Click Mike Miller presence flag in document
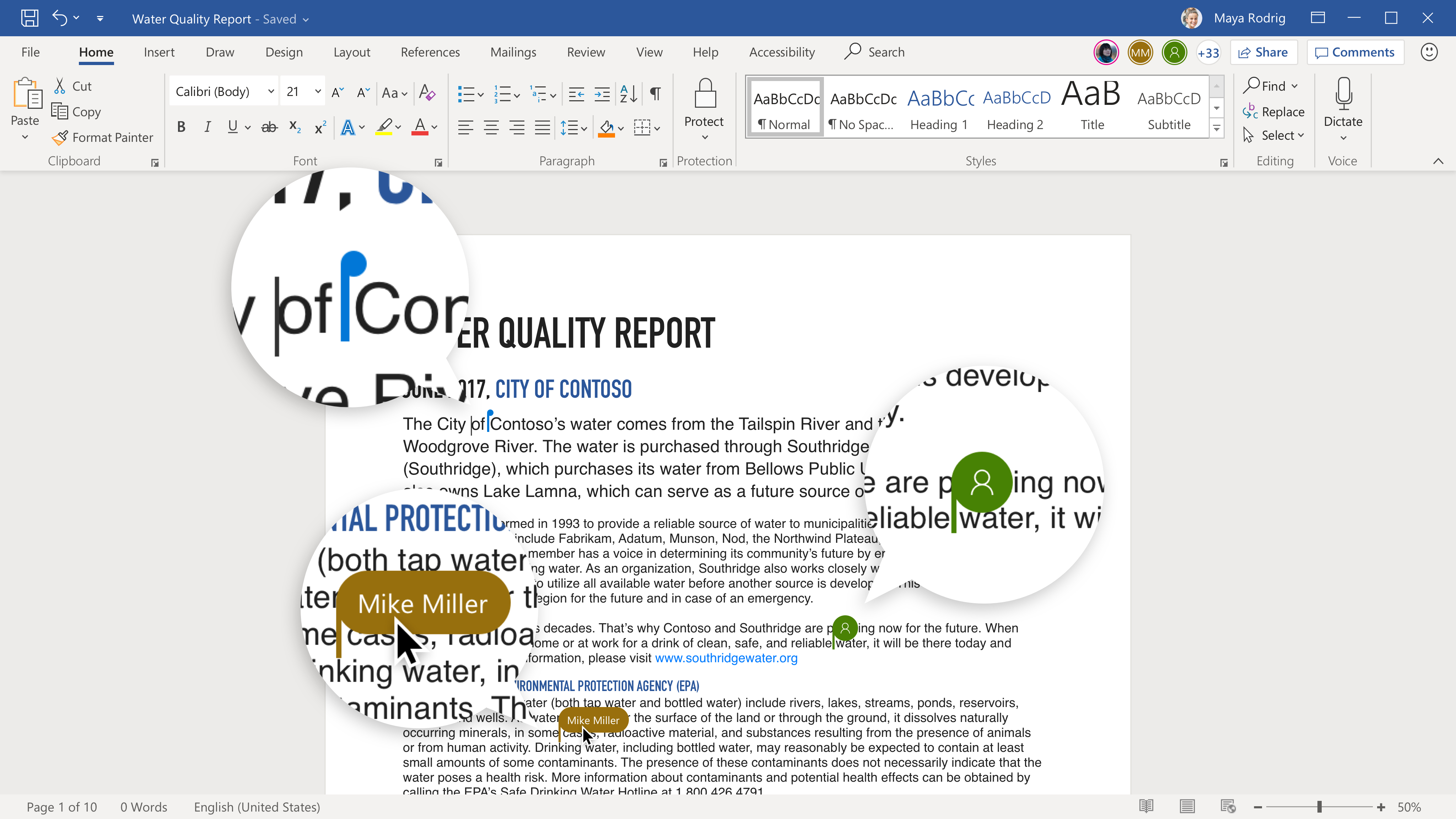Viewport: 1456px width, 819px height. pos(593,720)
